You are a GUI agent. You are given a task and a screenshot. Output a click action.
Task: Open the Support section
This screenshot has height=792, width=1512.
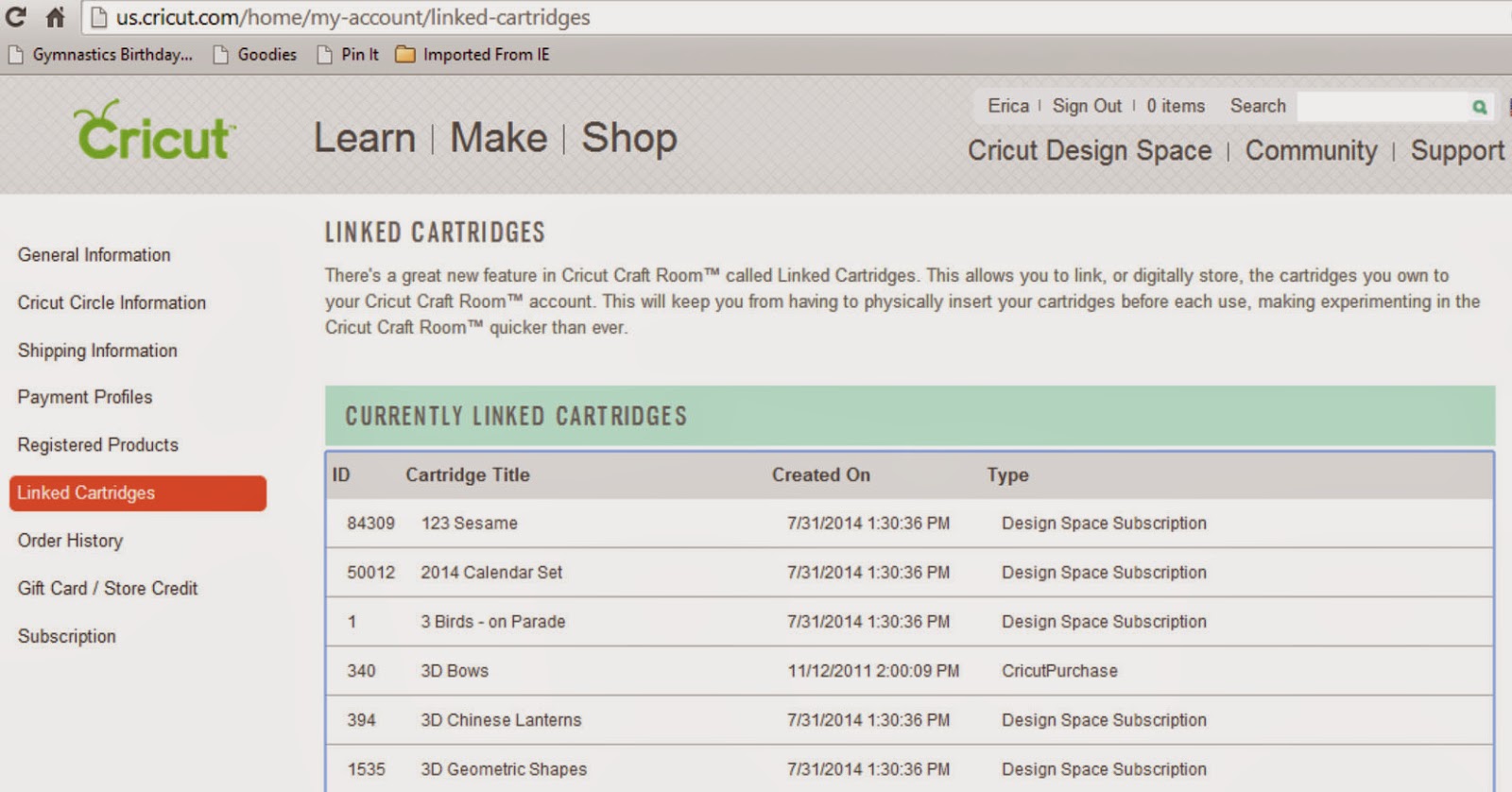1457,151
